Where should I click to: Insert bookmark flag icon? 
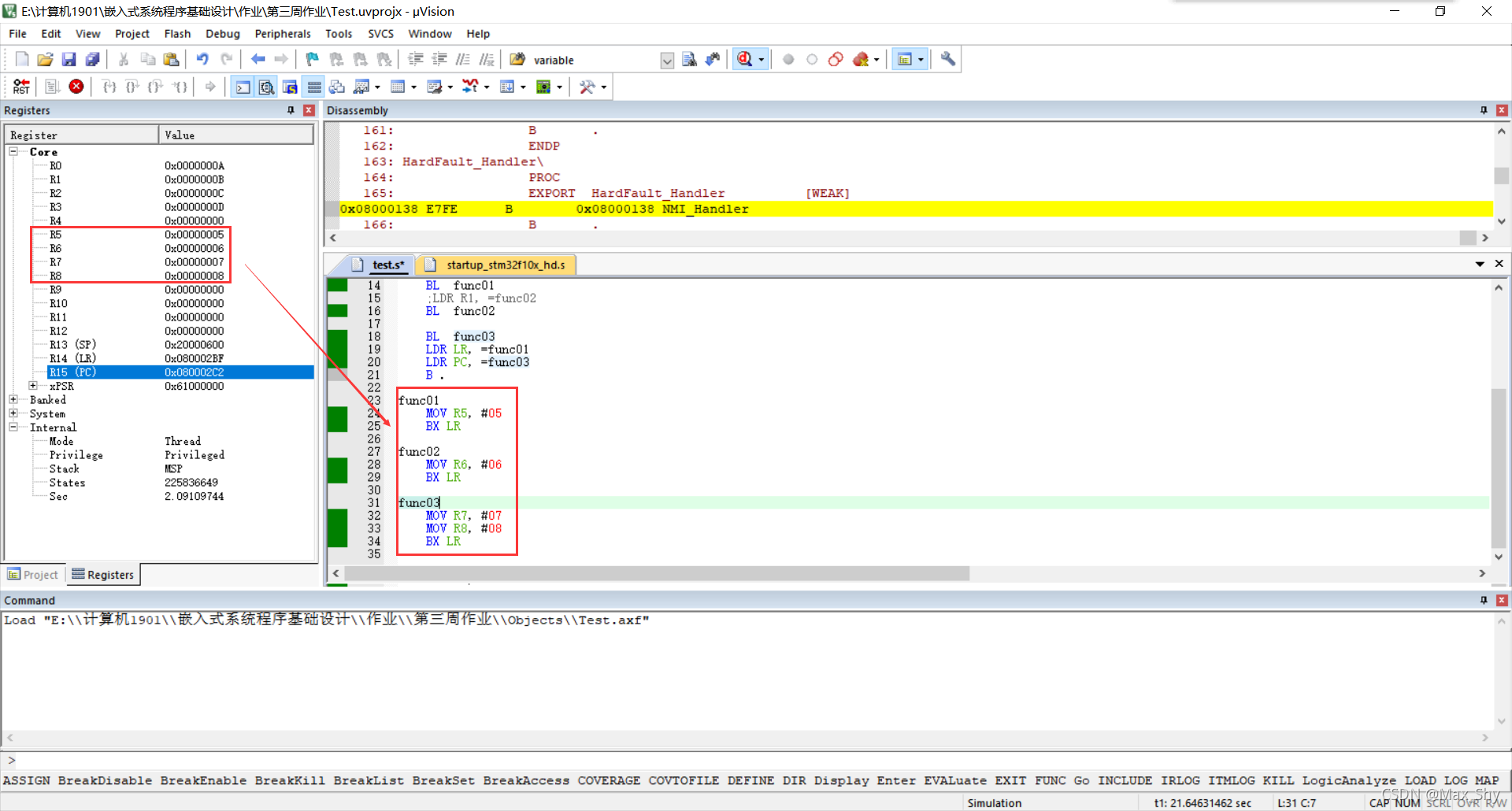[313, 59]
